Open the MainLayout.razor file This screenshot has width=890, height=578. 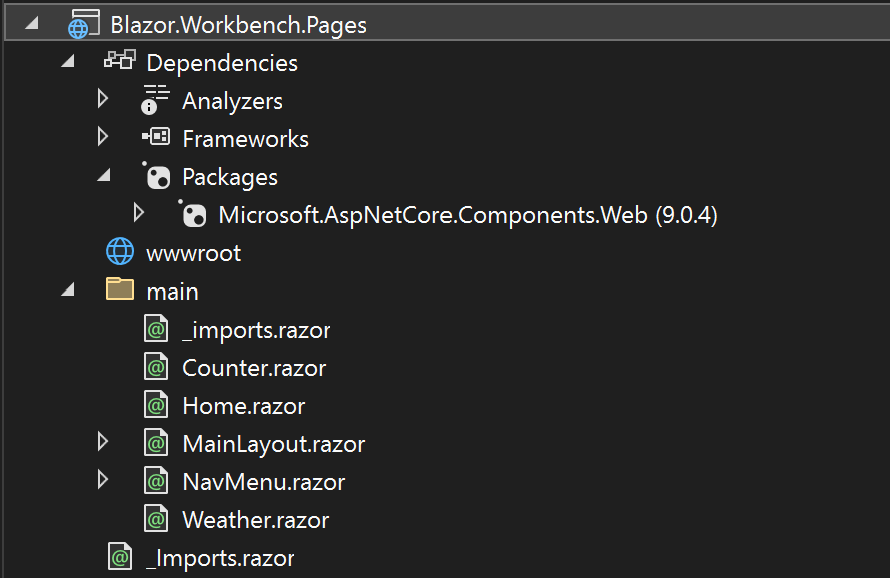point(274,445)
